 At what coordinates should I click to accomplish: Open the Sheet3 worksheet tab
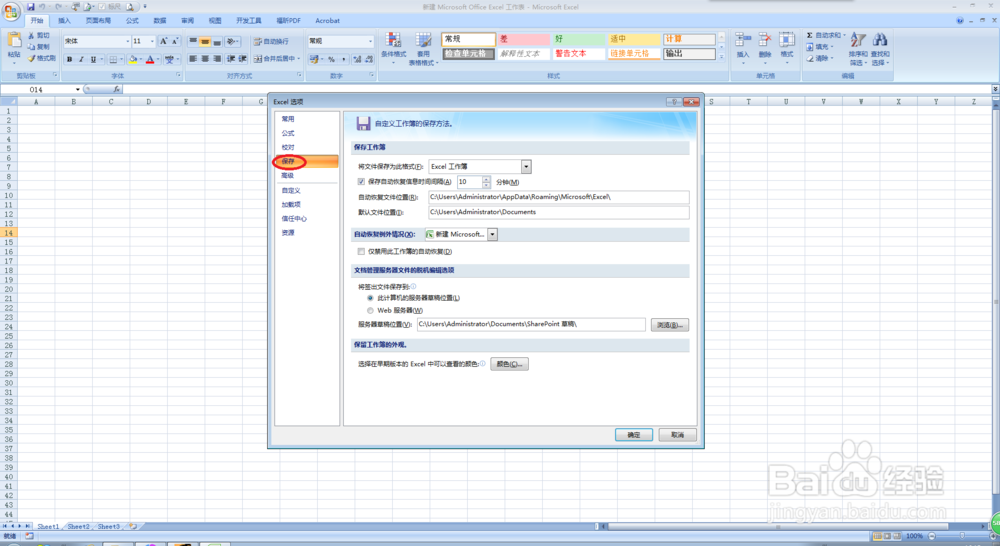[108, 527]
